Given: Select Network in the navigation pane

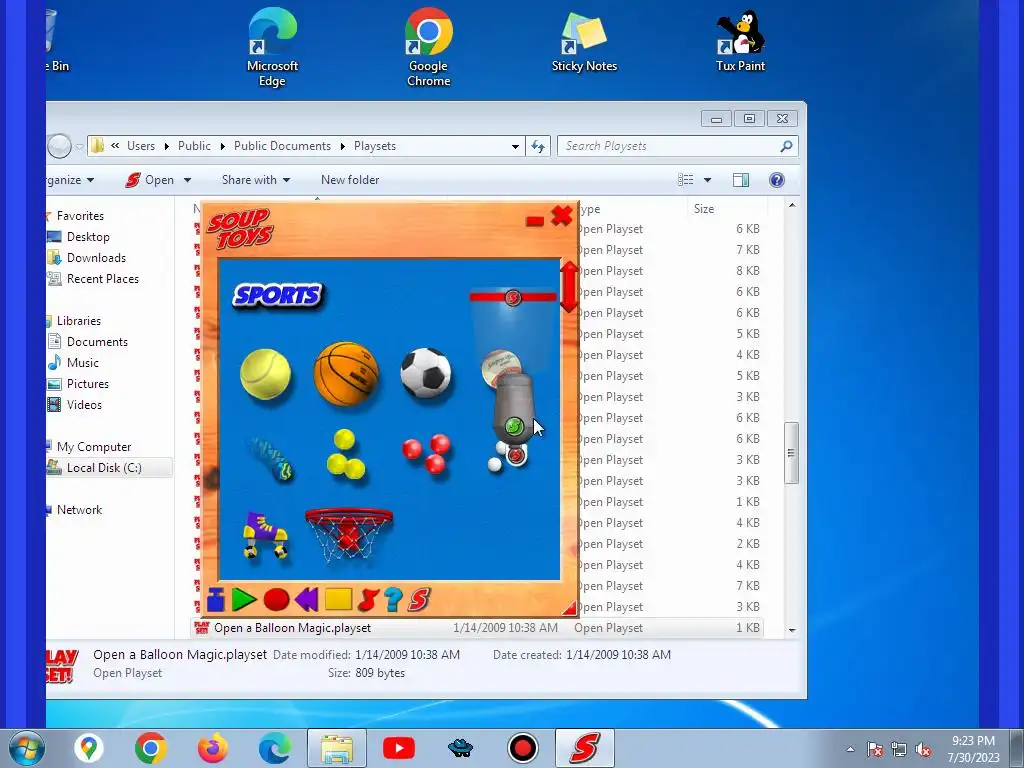Looking at the screenshot, I should (79, 509).
